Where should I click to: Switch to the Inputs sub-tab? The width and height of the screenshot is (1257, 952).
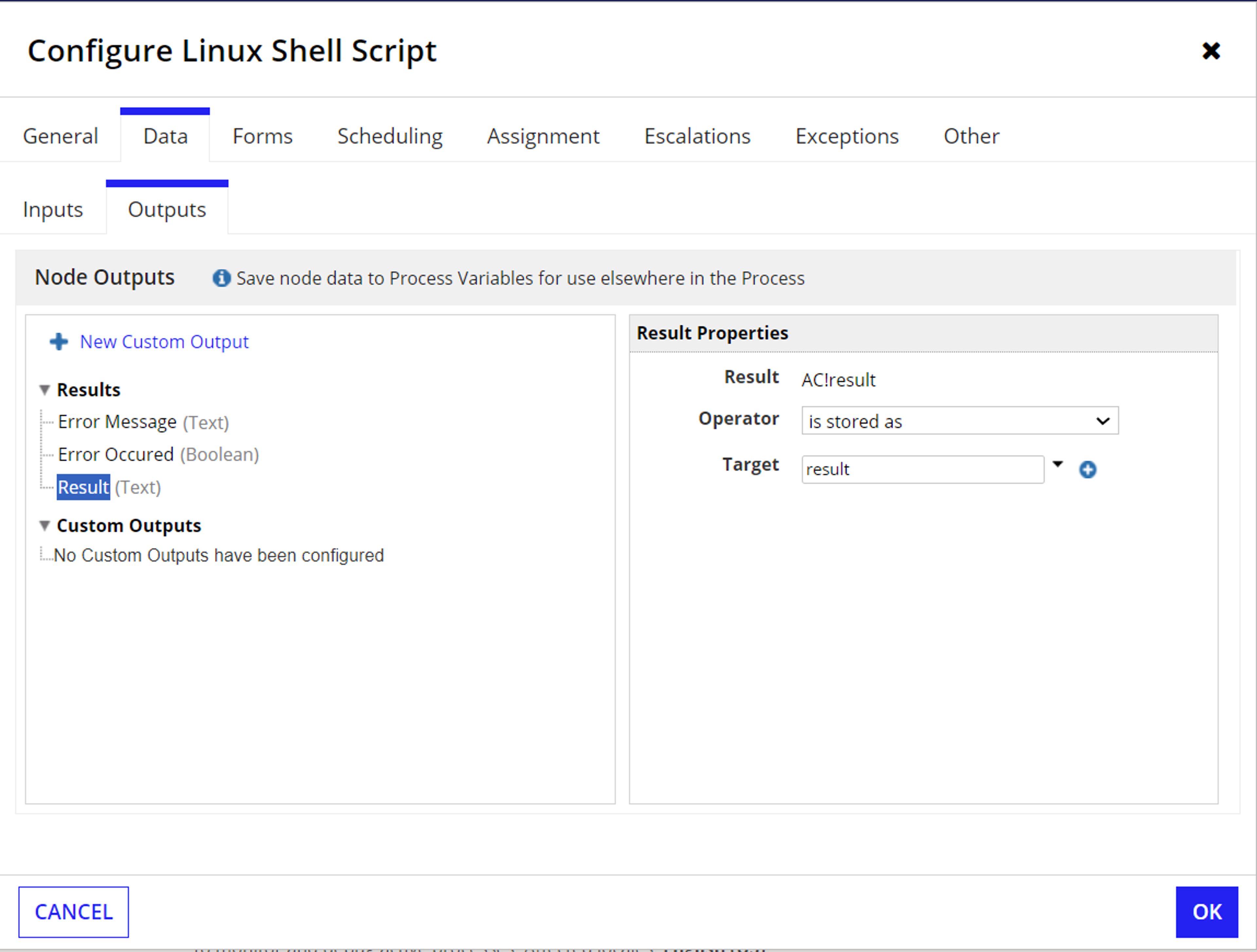(53, 210)
